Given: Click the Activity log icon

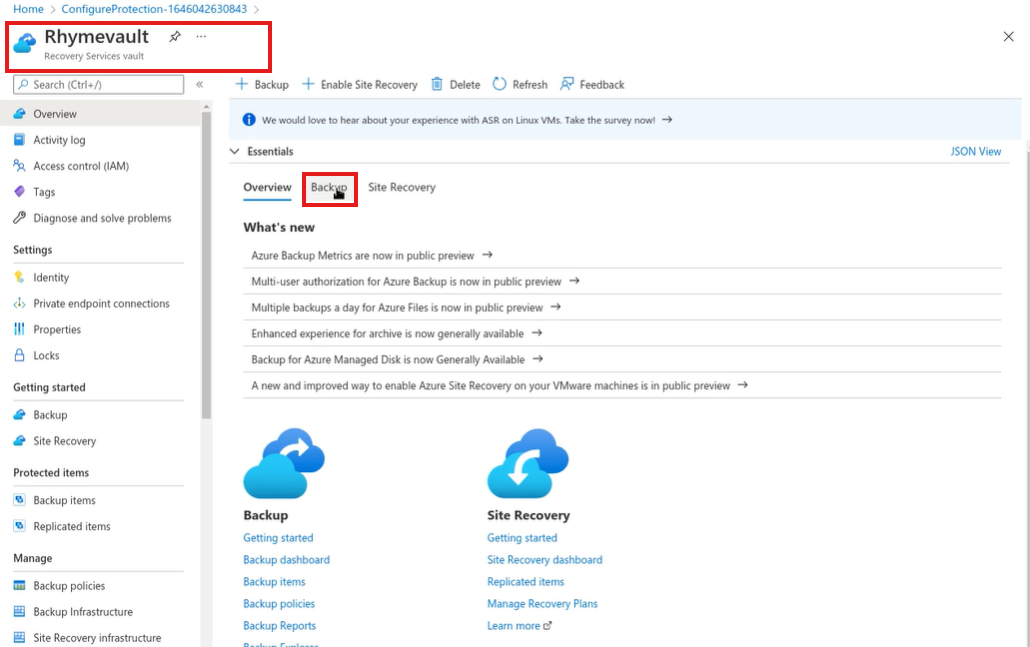Looking at the screenshot, I should click(x=20, y=139).
